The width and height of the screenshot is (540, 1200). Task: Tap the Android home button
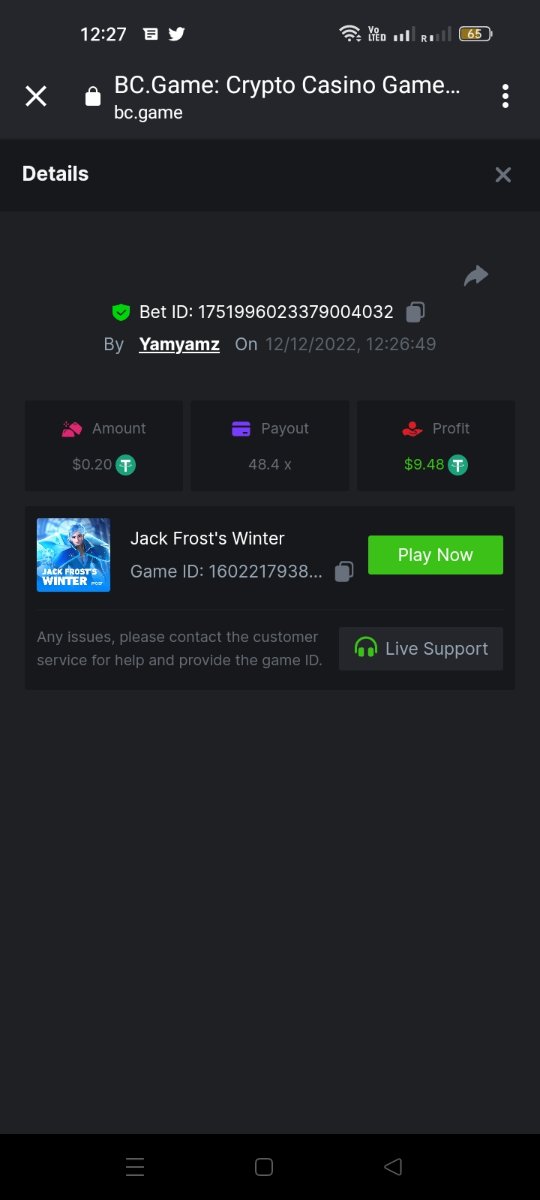coord(264,1167)
